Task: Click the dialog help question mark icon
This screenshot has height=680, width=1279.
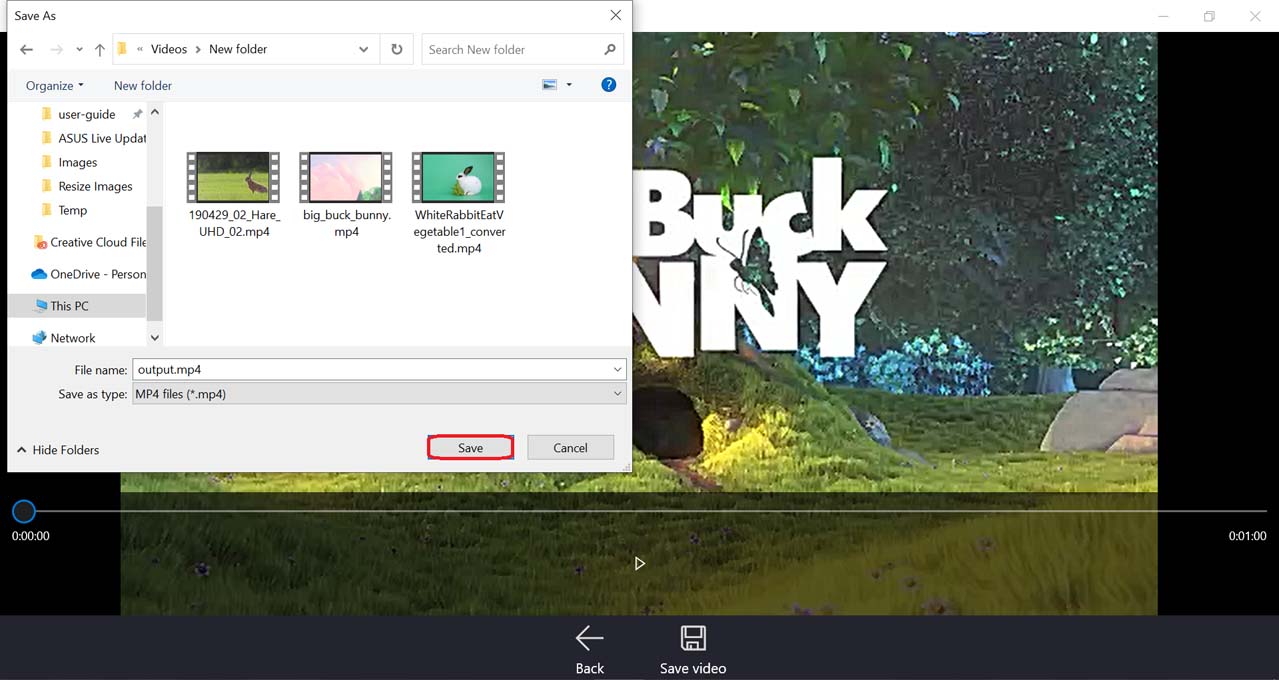Action: tap(608, 85)
